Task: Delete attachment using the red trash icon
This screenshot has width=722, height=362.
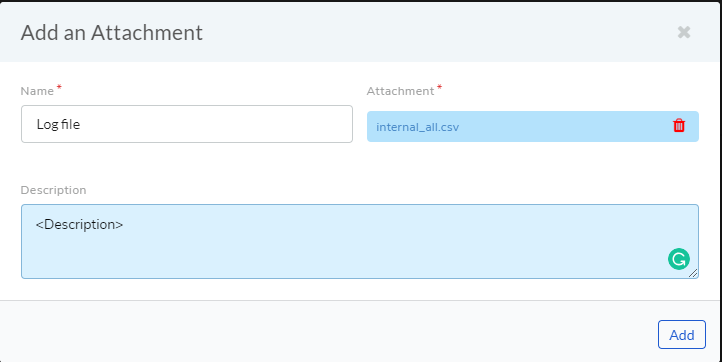Action: point(679,126)
